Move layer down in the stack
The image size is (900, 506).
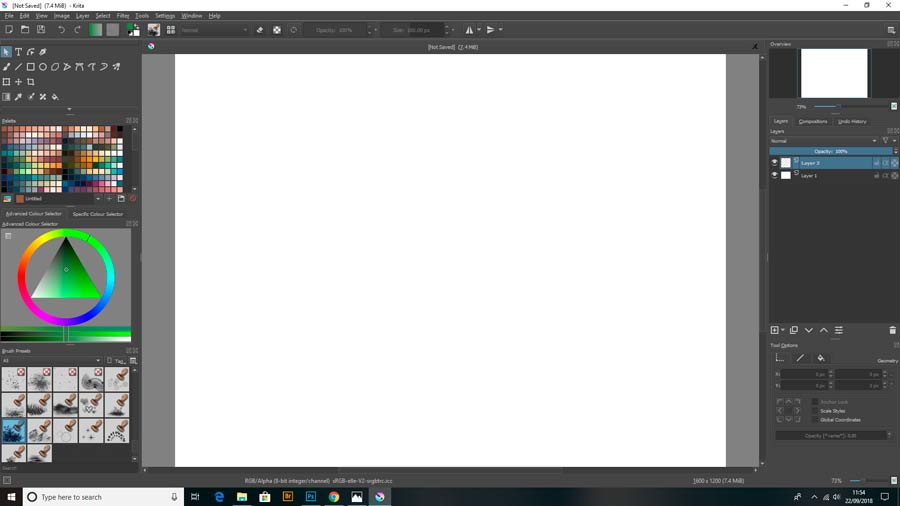pyautogui.click(x=809, y=330)
